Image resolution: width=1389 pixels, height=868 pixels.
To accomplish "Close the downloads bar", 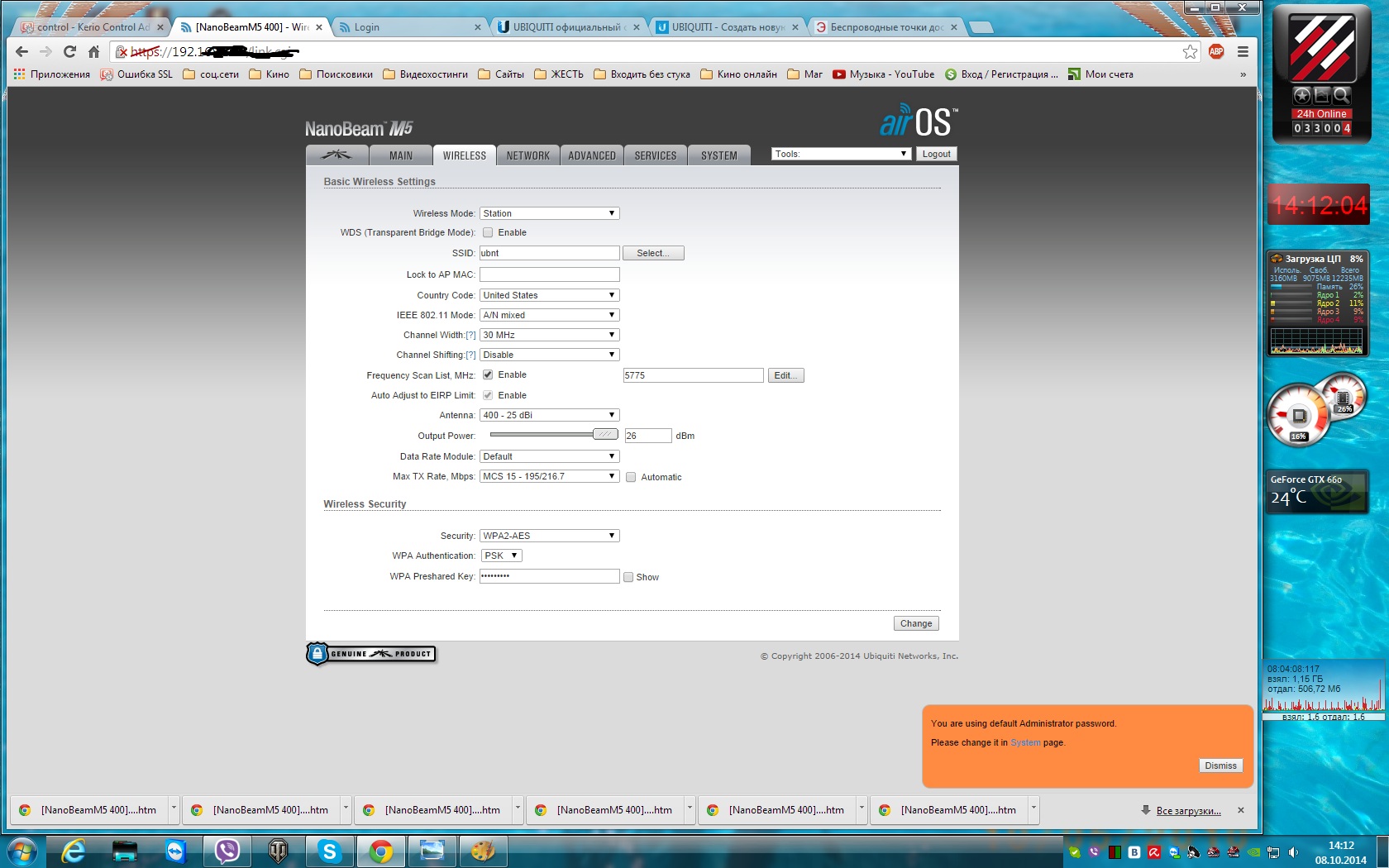I will pos(1241,810).
